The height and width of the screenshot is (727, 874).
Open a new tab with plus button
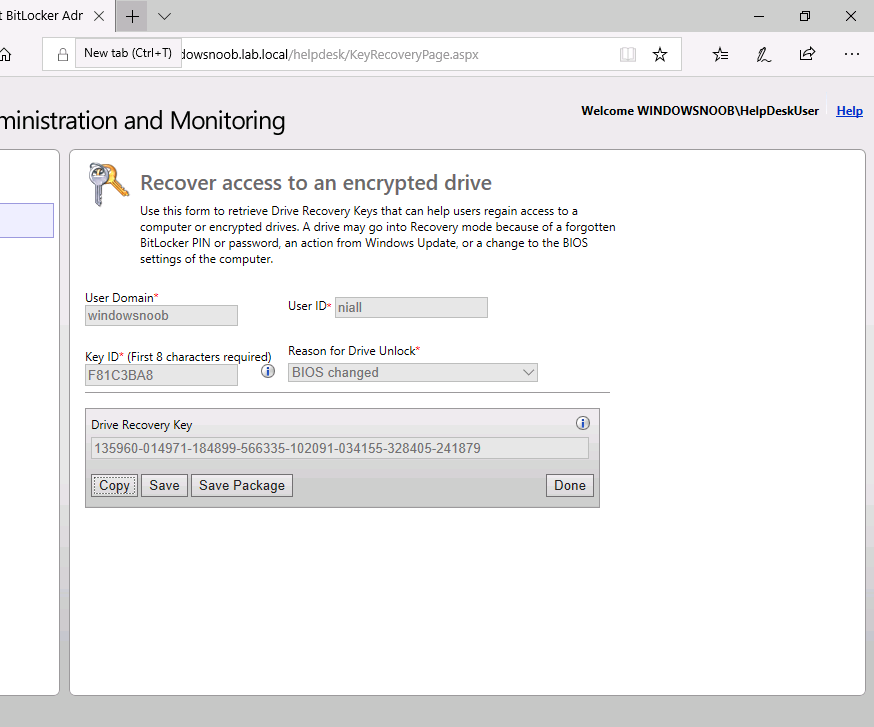pos(132,16)
